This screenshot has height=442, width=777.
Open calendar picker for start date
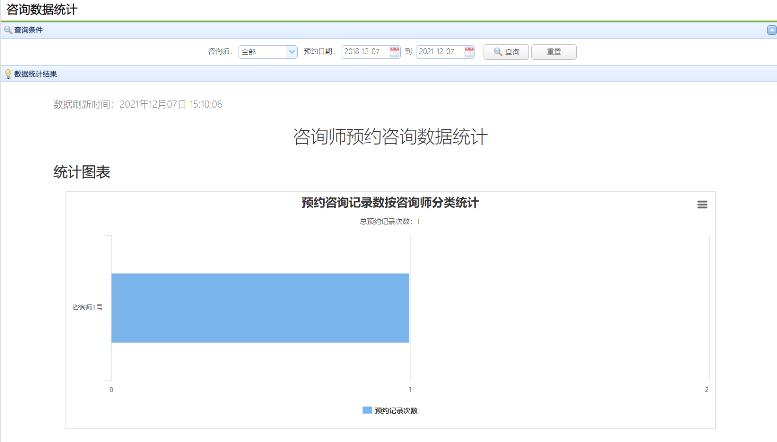pos(394,52)
